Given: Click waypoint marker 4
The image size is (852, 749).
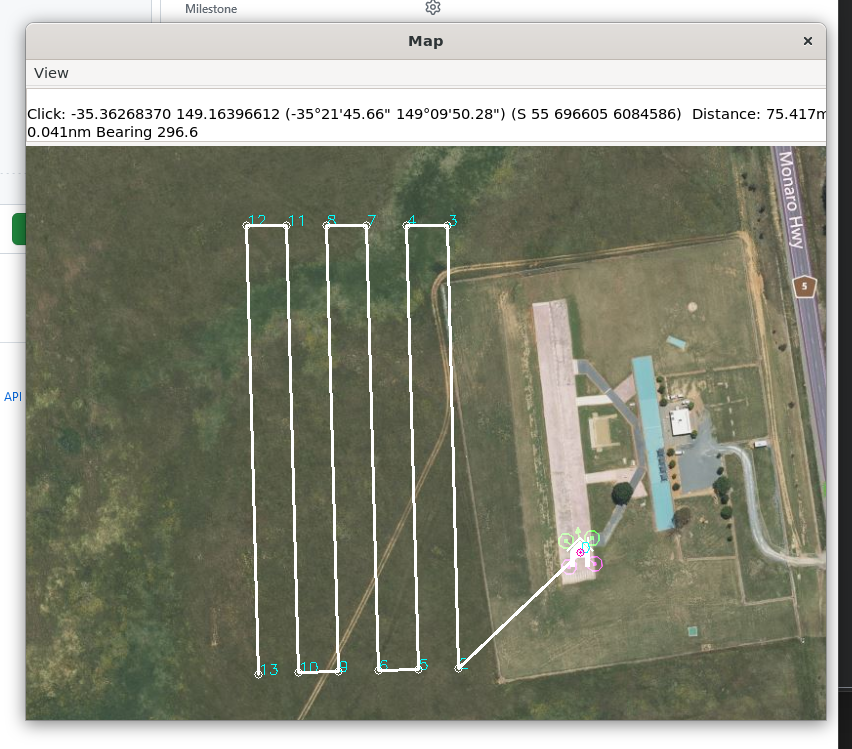Looking at the screenshot, I should [x=407, y=227].
